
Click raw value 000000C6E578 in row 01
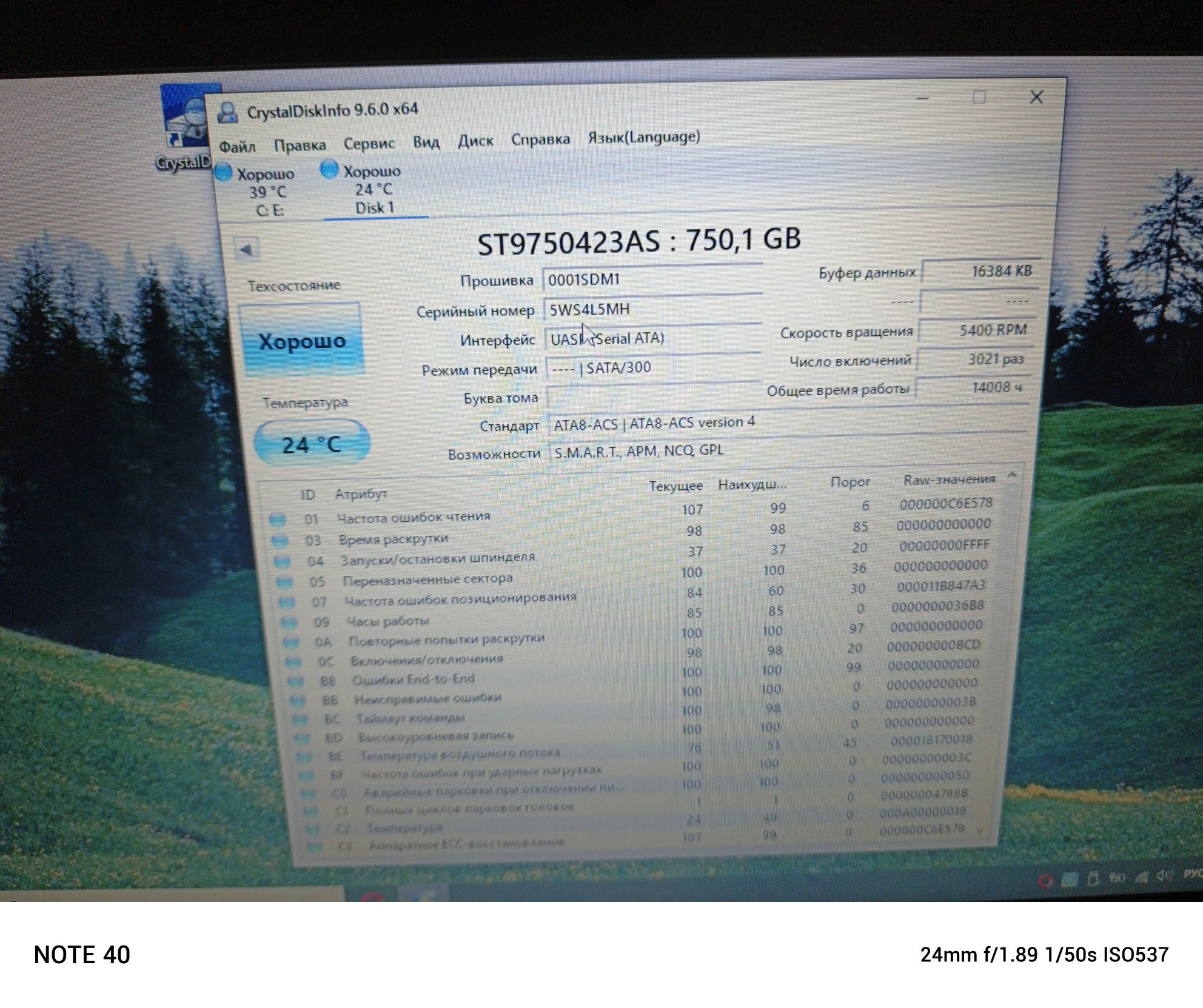[x=946, y=504]
